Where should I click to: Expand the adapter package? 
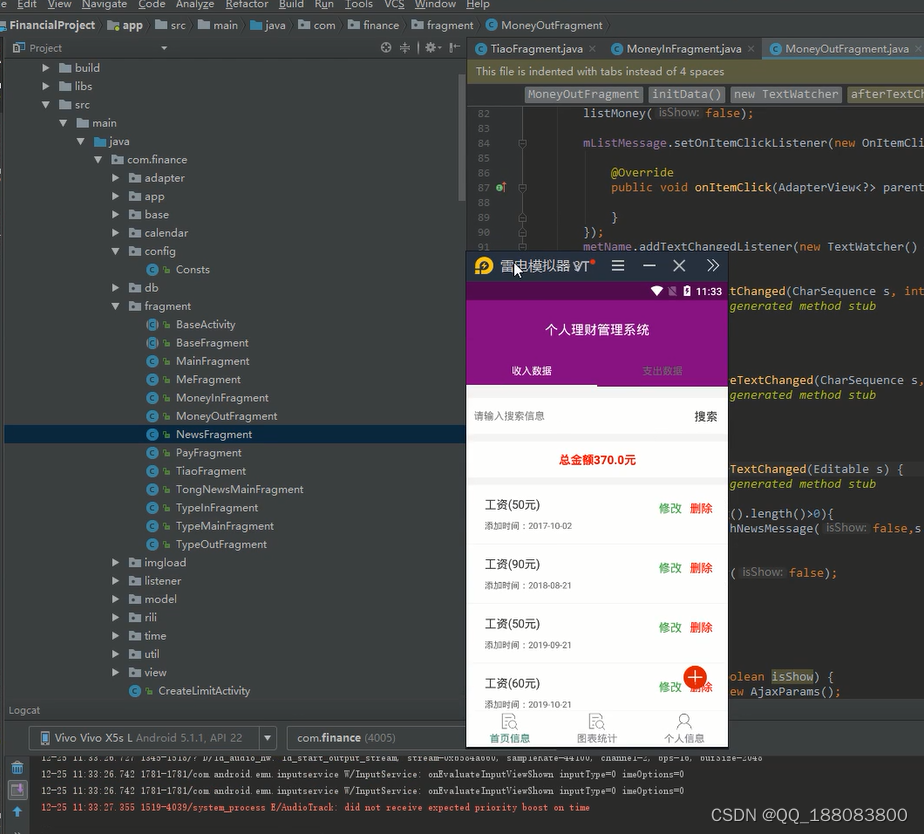click(x=116, y=178)
